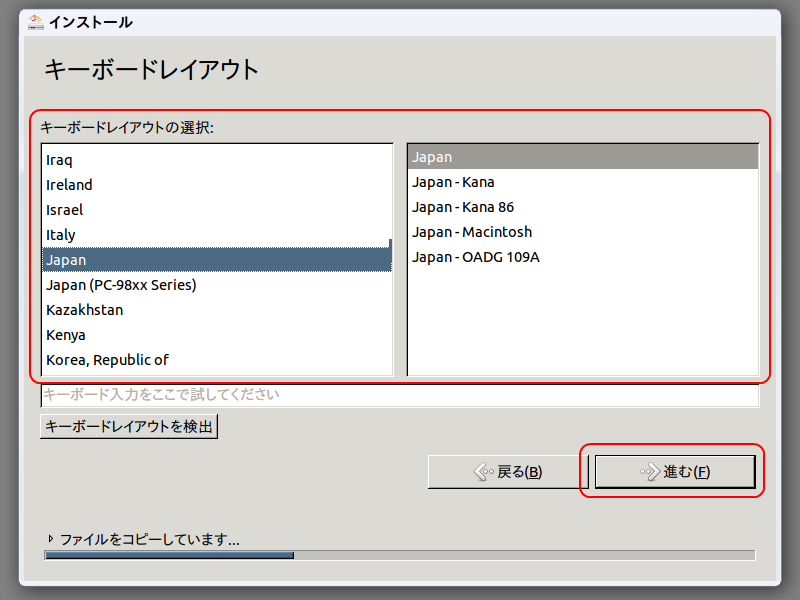
Task: Click the キーボードレイアウトを検出 button
Action: click(x=129, y=426)
